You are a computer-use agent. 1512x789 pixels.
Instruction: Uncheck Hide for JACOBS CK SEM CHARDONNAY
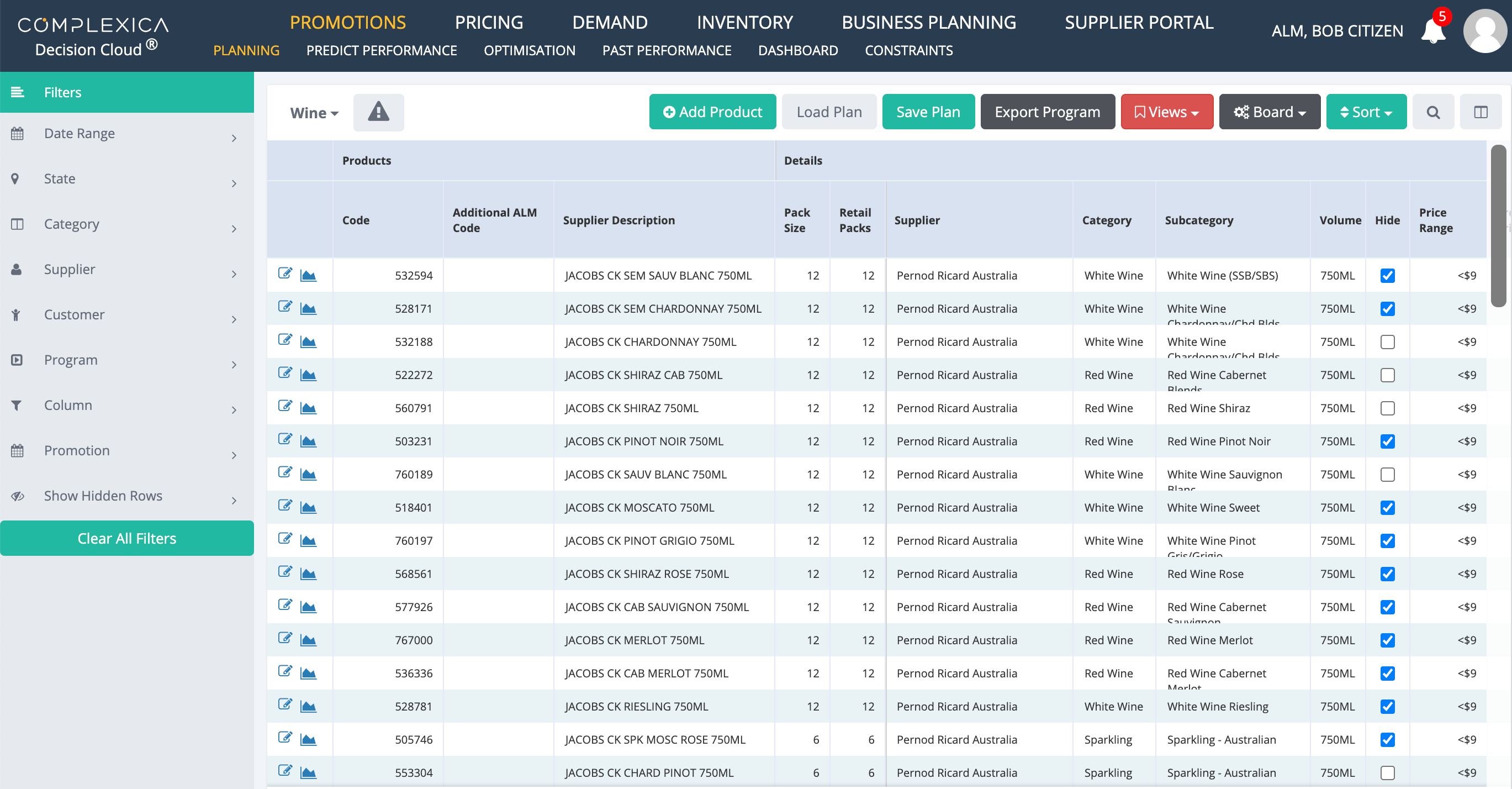pyautogui.click(x=1387, y=309)
